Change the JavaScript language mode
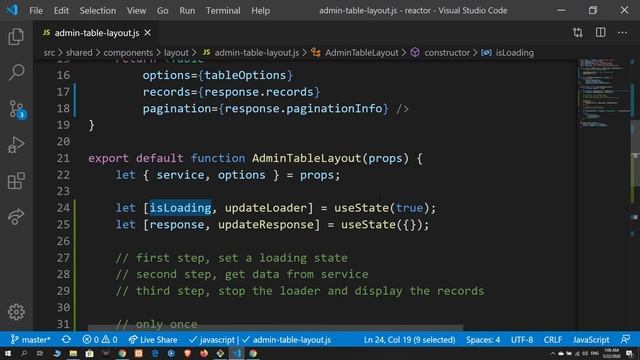This screenshot has height=360, width=640. [x=591, y=340]
